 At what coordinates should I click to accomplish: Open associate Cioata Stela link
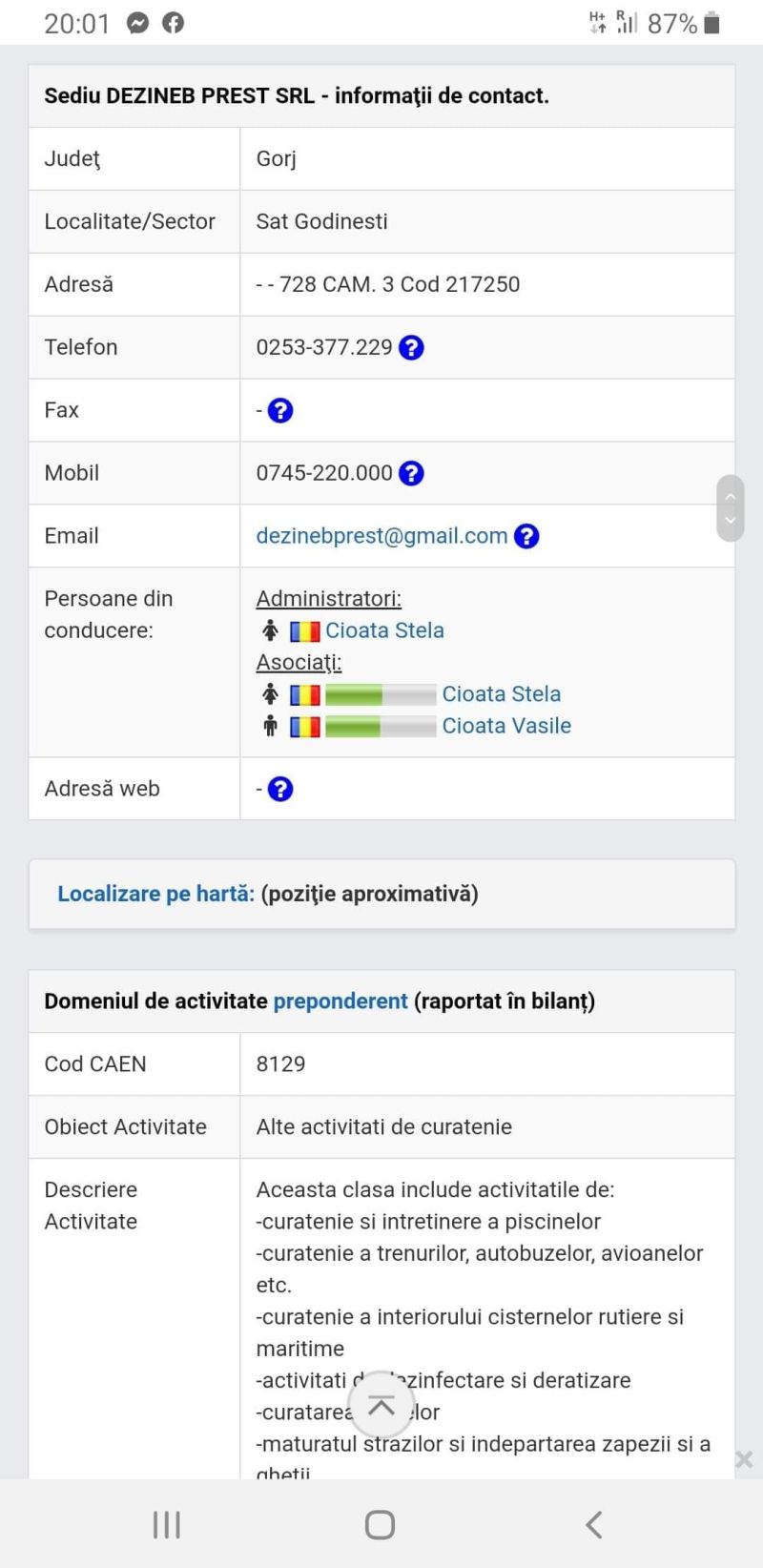click(x=501, y=694)
